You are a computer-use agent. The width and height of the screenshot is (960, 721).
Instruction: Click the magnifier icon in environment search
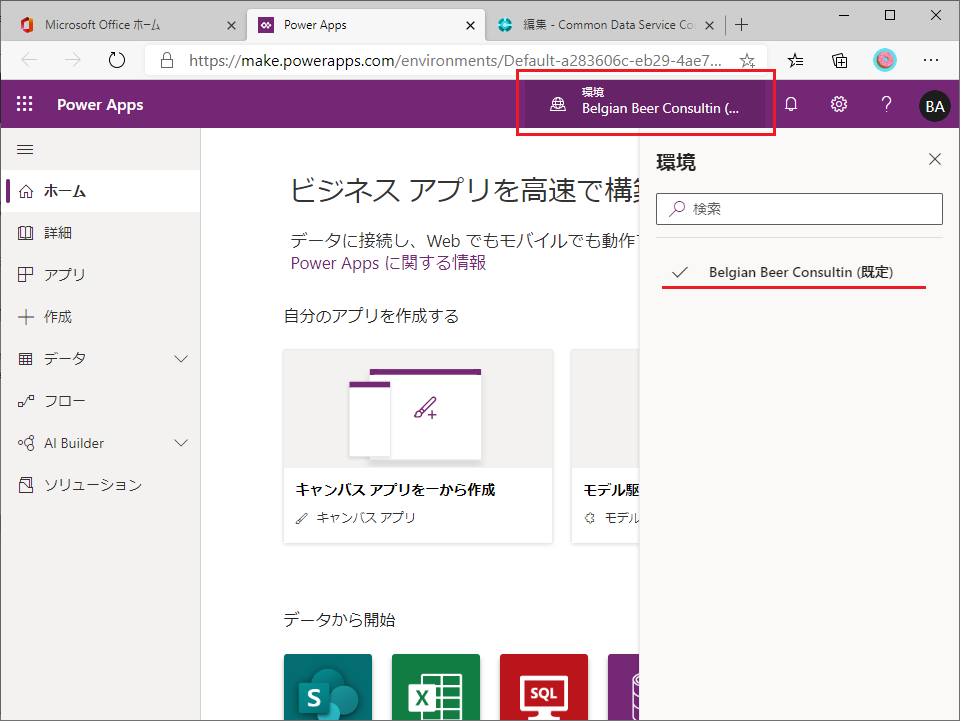click(677, 209)
